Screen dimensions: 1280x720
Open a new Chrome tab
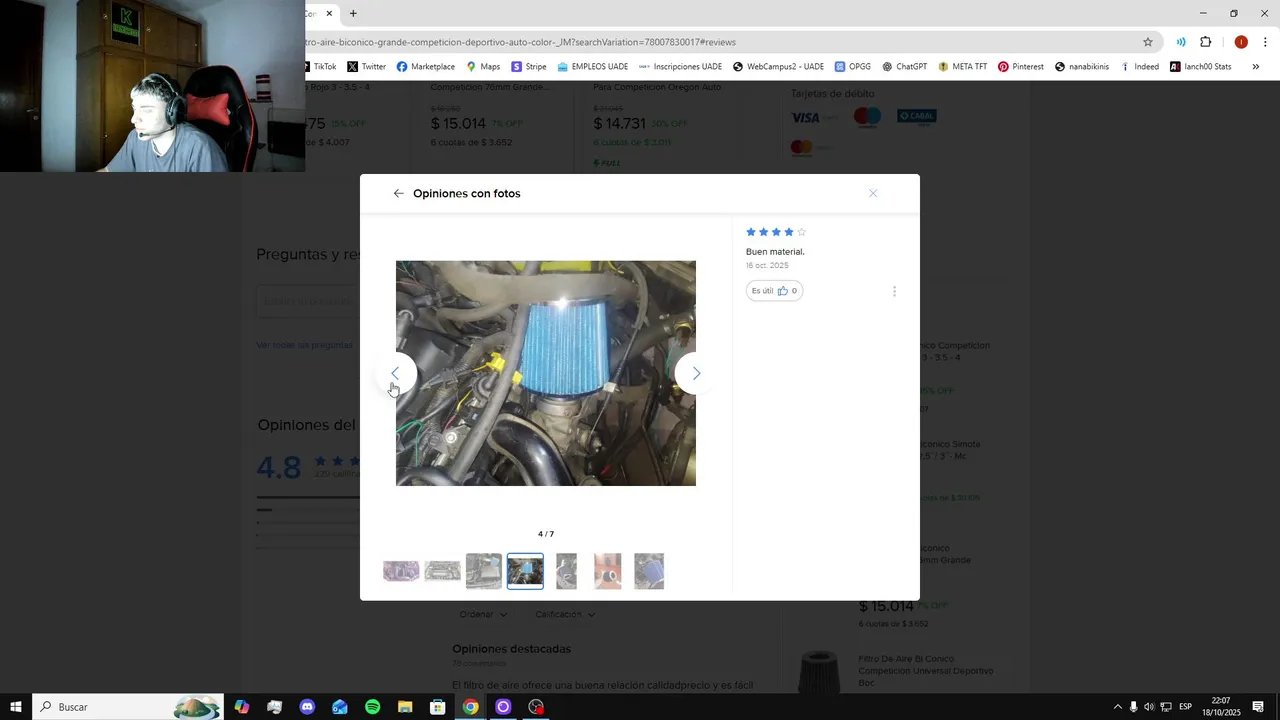353,13
